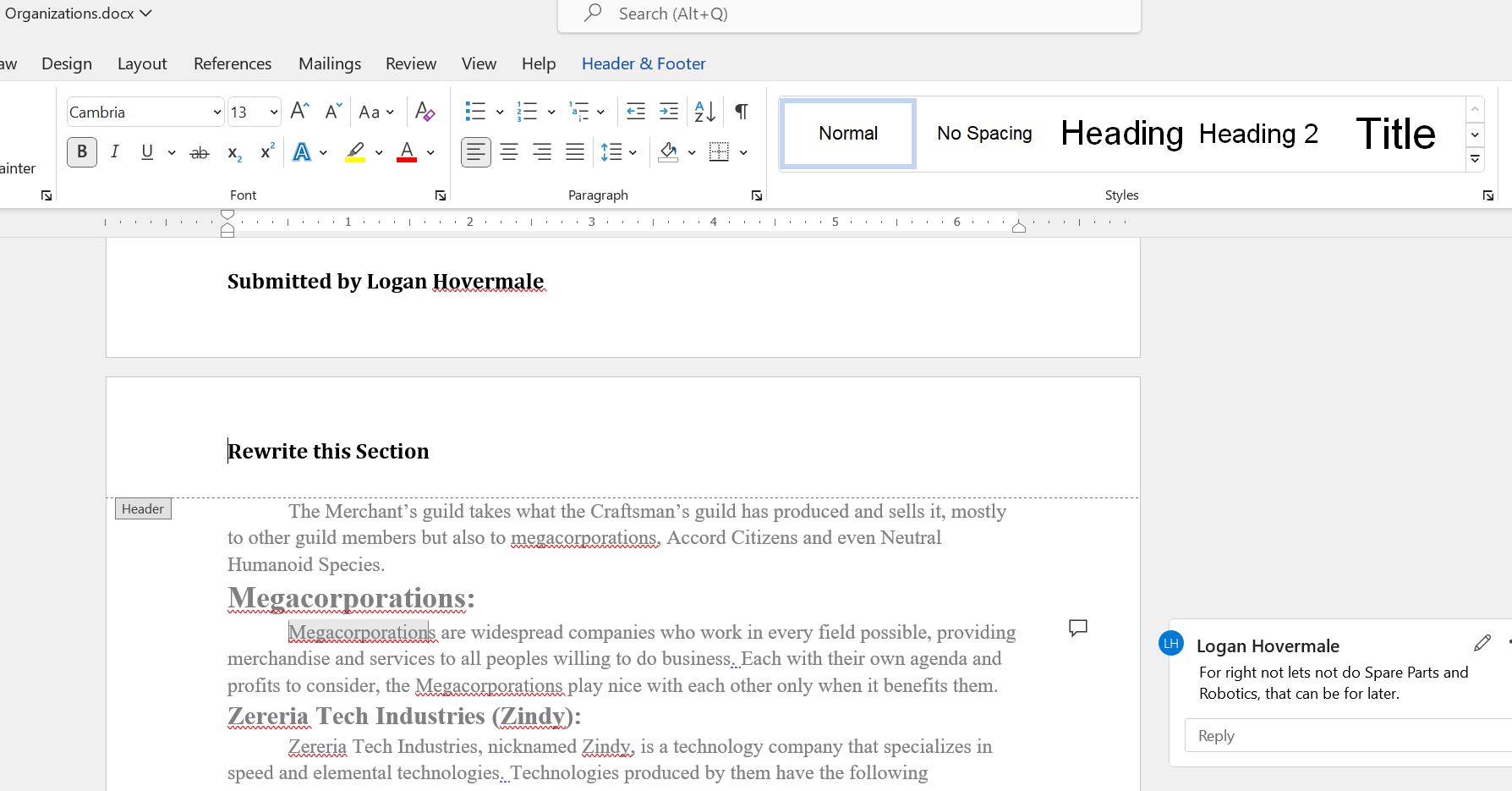Insert bulleted list
The width and height of the screenshot is (1512, 791).
point(475,112)
